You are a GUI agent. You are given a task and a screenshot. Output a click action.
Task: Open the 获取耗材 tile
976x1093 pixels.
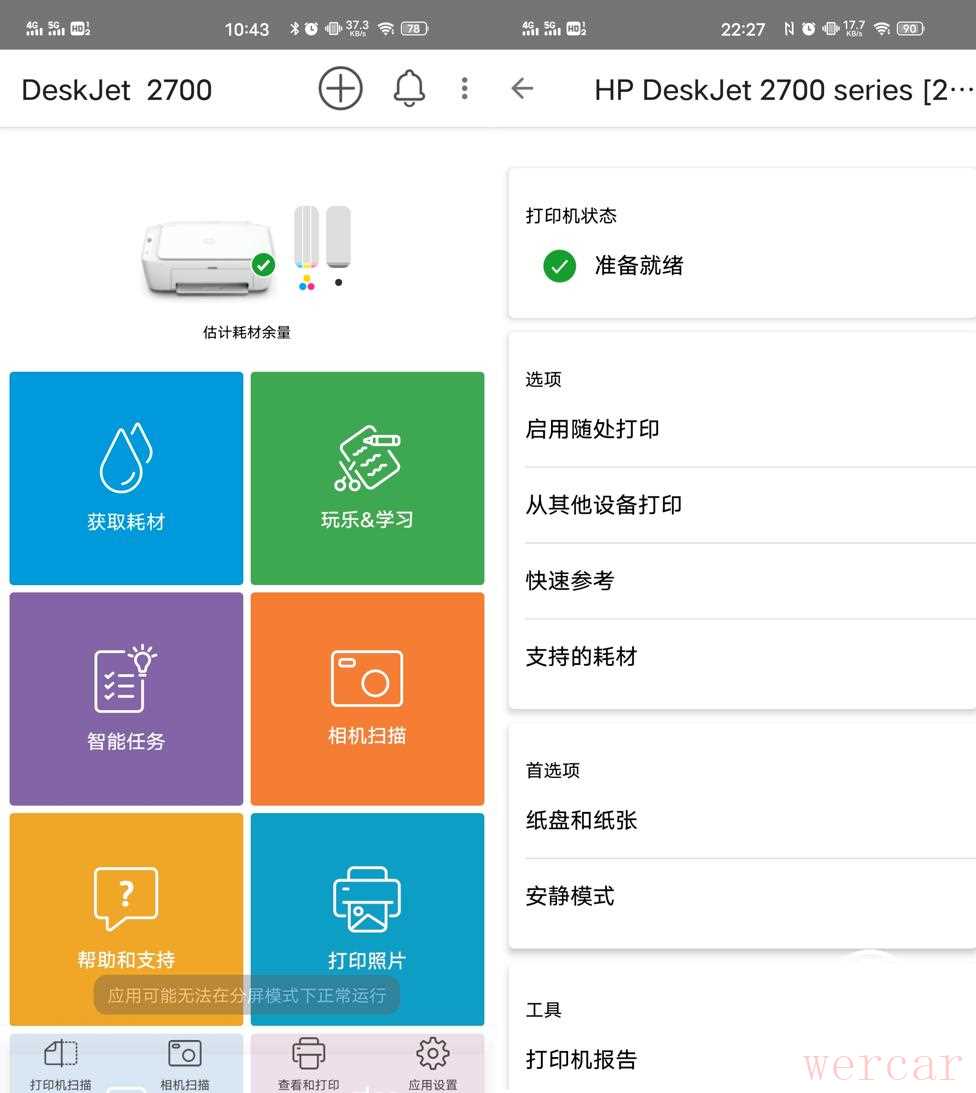(x=126, y=478)
